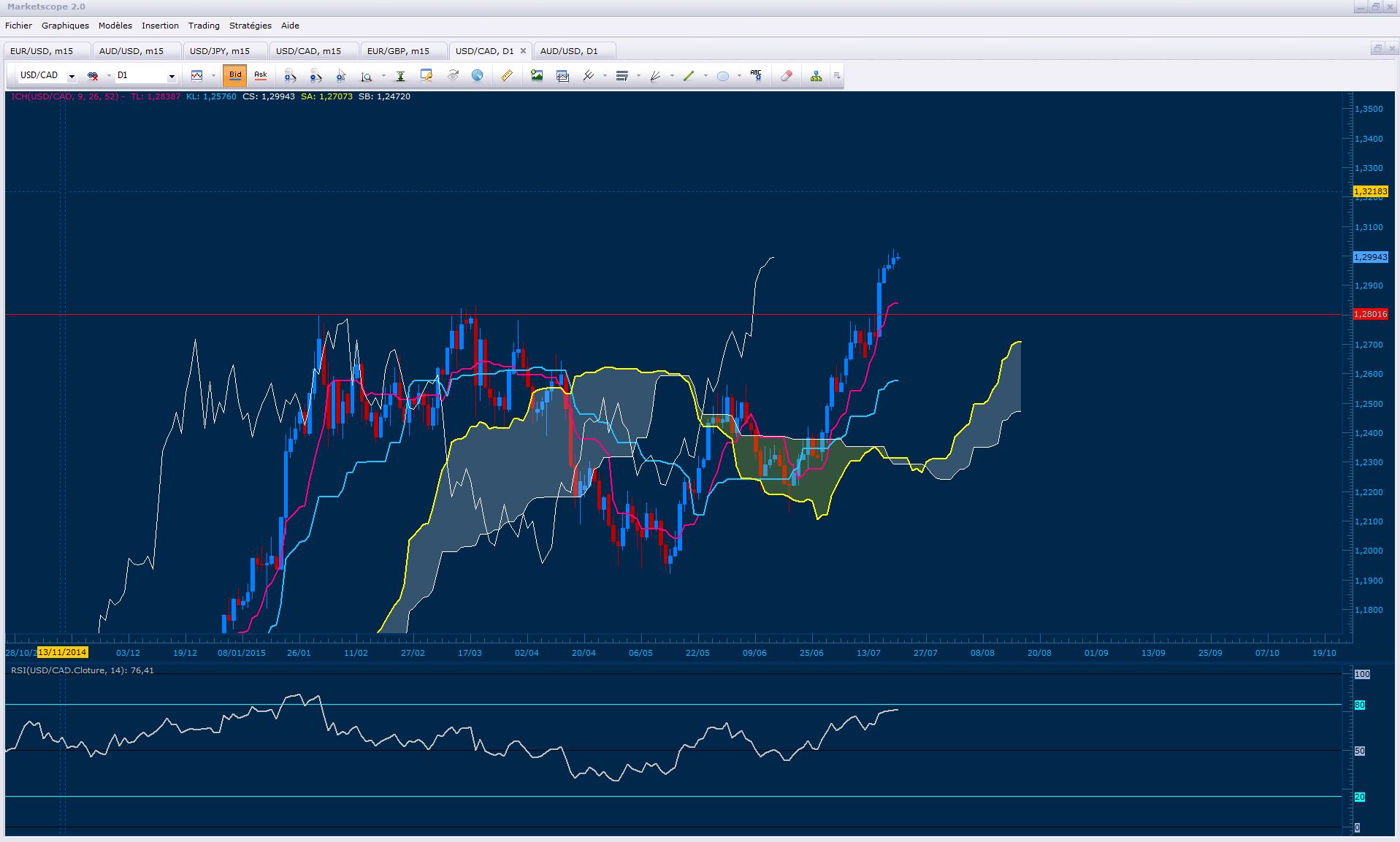The width and height of the screenshot is (1400, 842).
Task: Switch to the USD/CAD, m15 tab
Action: (314, 51)
